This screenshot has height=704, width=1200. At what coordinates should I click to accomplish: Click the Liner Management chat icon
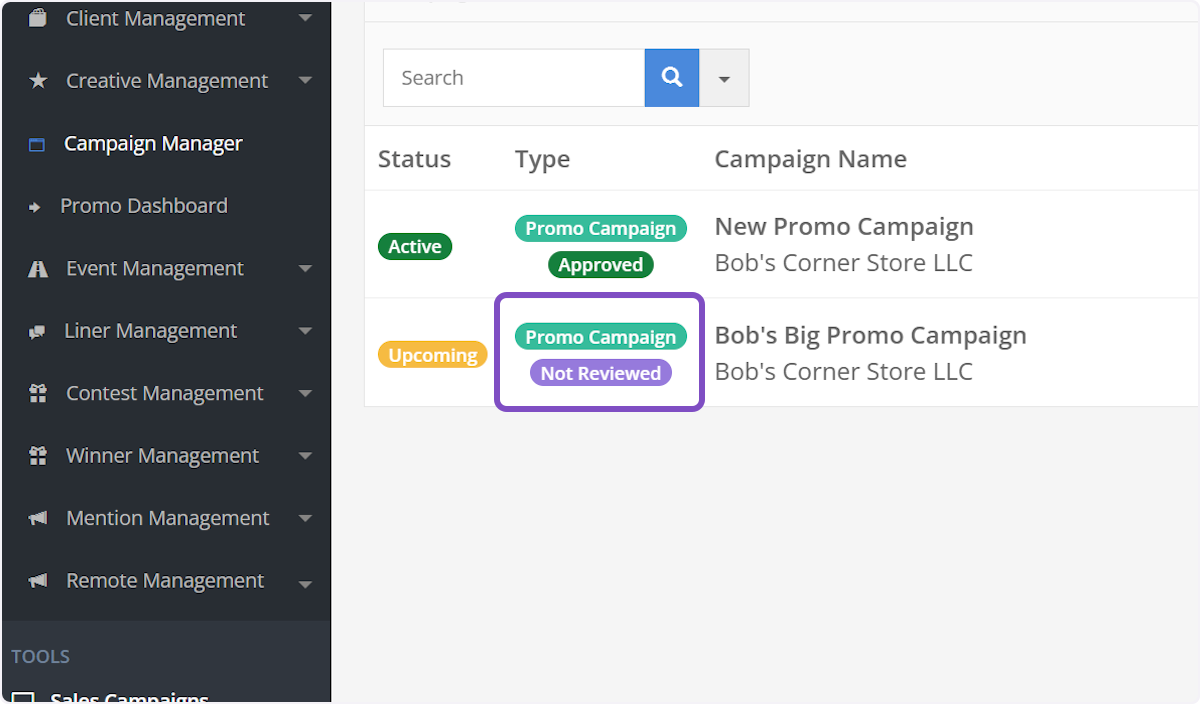(38, 332)
